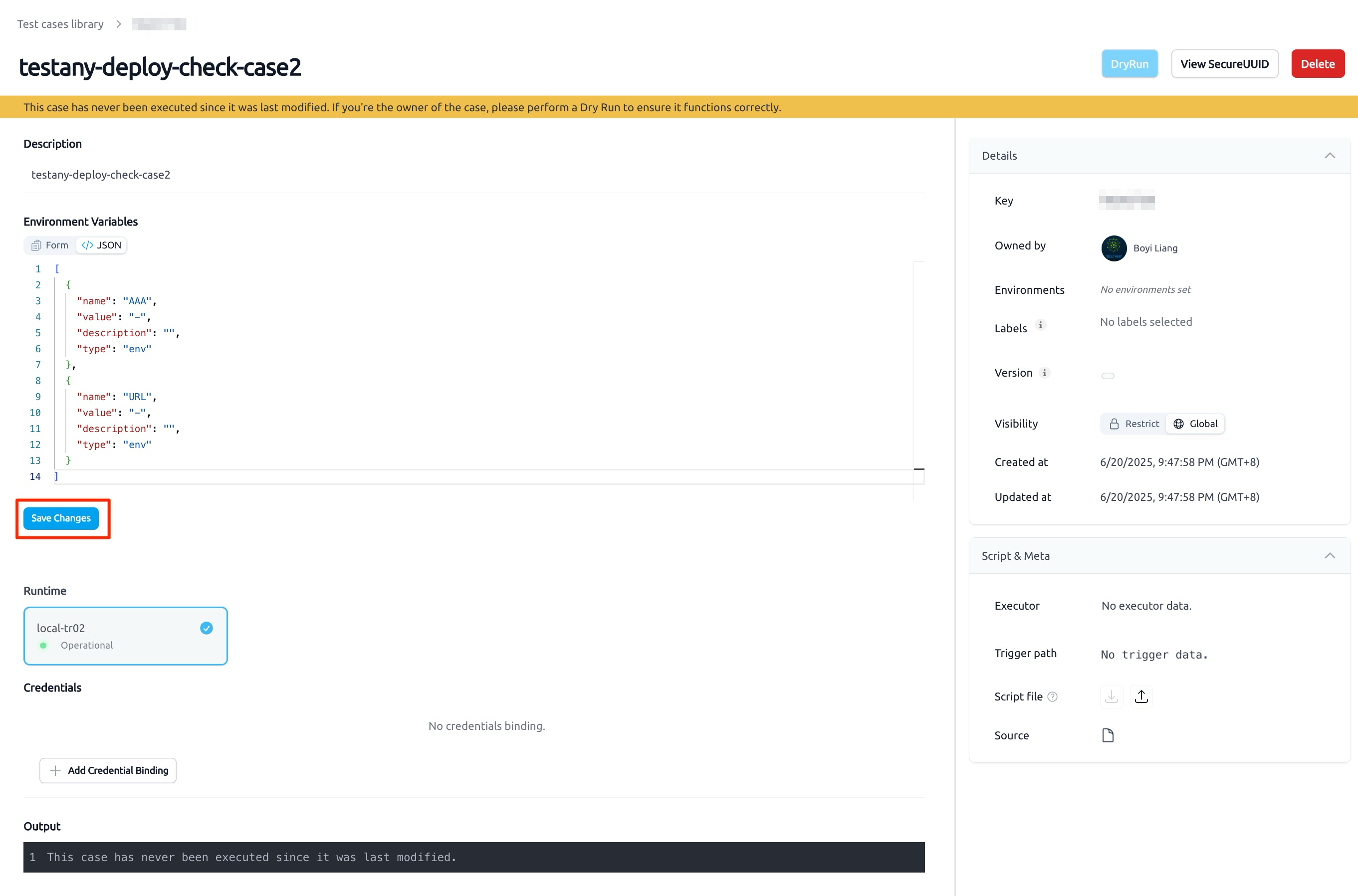Screen dimensions: 1358x896
Task: Collapse the Script & Meta panel
Action: [1330, 555]
